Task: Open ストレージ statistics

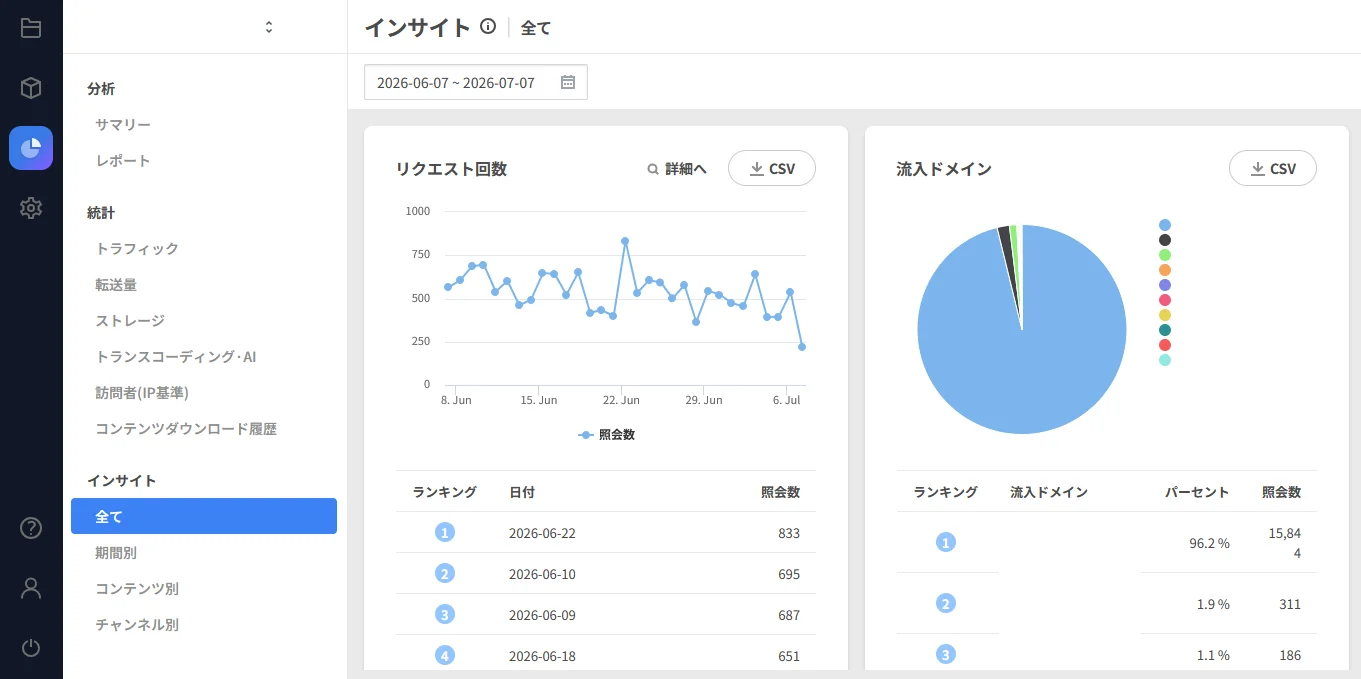Action: tap(130, 321)
